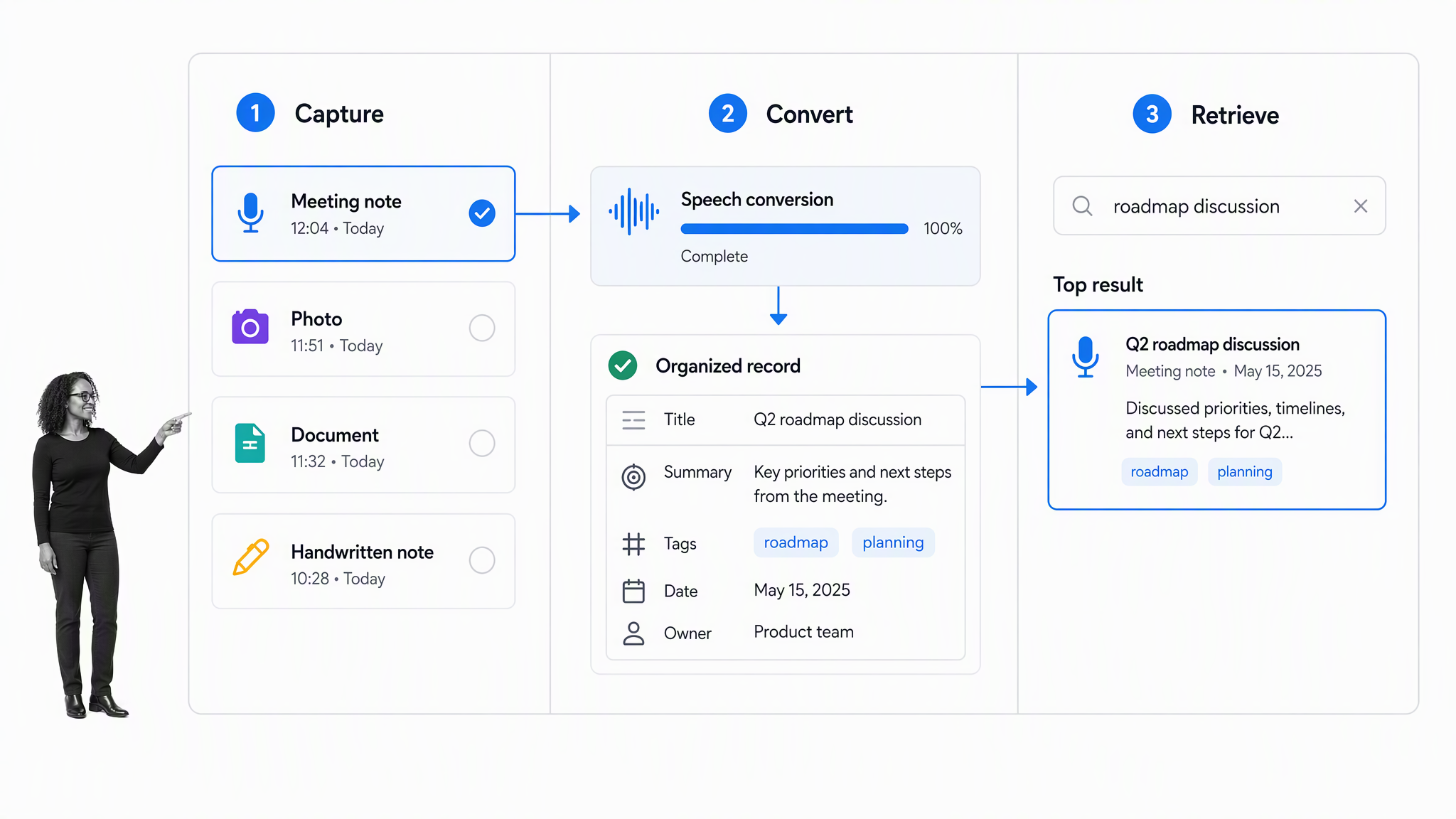Click the target icon next to Summary
The image size is (1456, 819).
pyautogui.click(x=633, y=477)
